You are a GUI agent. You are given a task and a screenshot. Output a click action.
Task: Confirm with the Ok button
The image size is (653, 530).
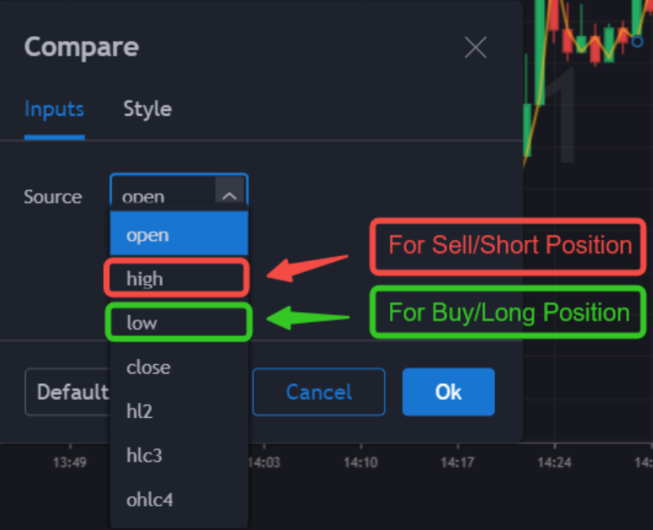tap(448, 392)
